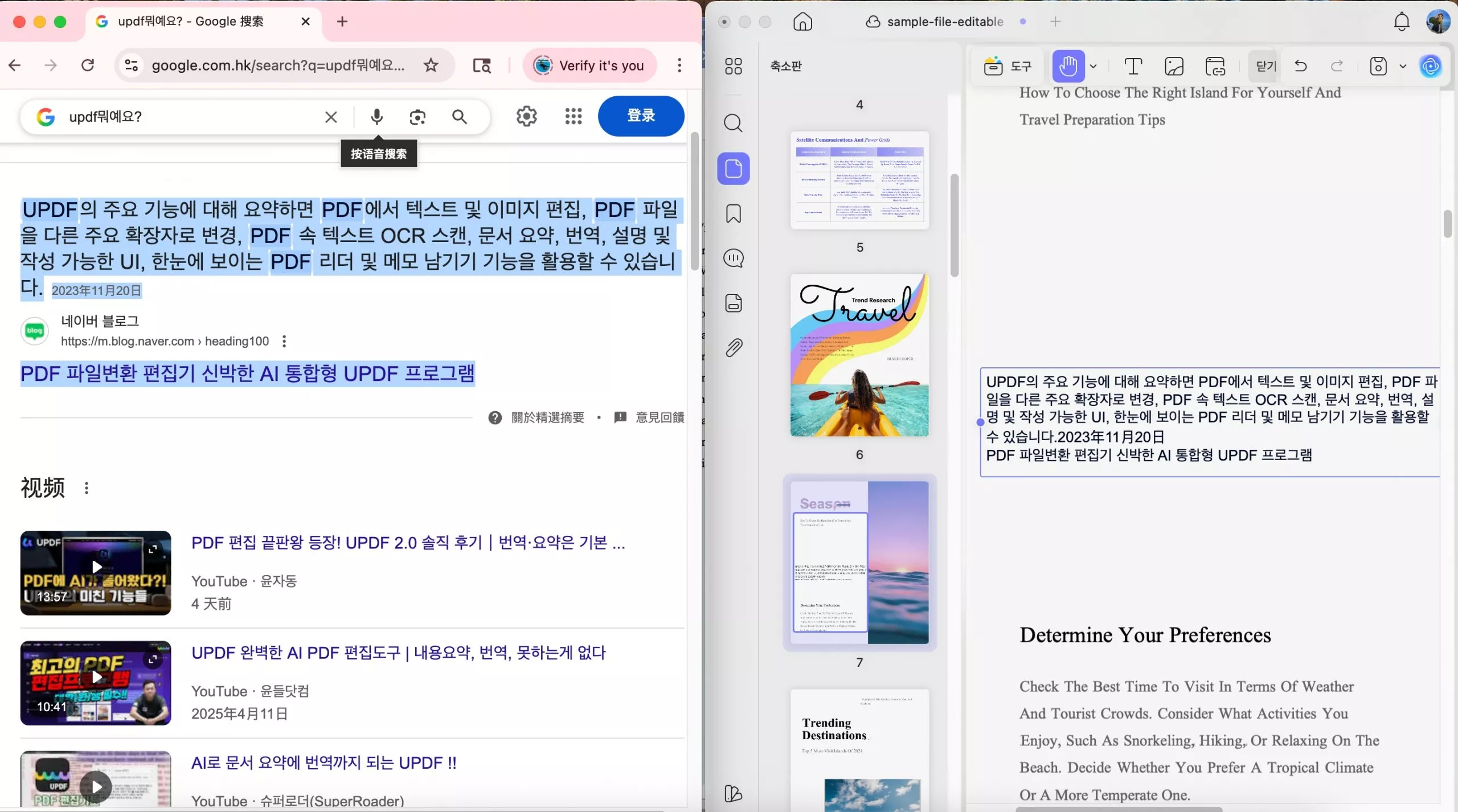This screenshot has height=812, width=1458.
Task: Open new Chrome tab
Action: click(342, 22)
